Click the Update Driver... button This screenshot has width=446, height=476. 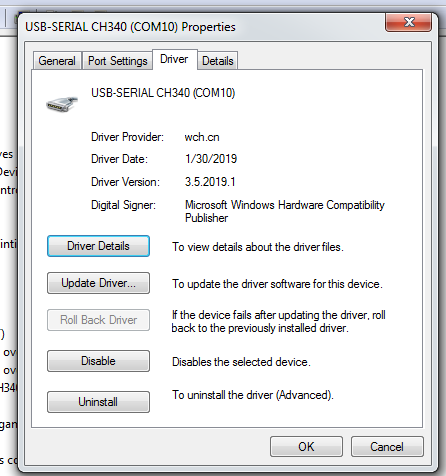[98, 283]
